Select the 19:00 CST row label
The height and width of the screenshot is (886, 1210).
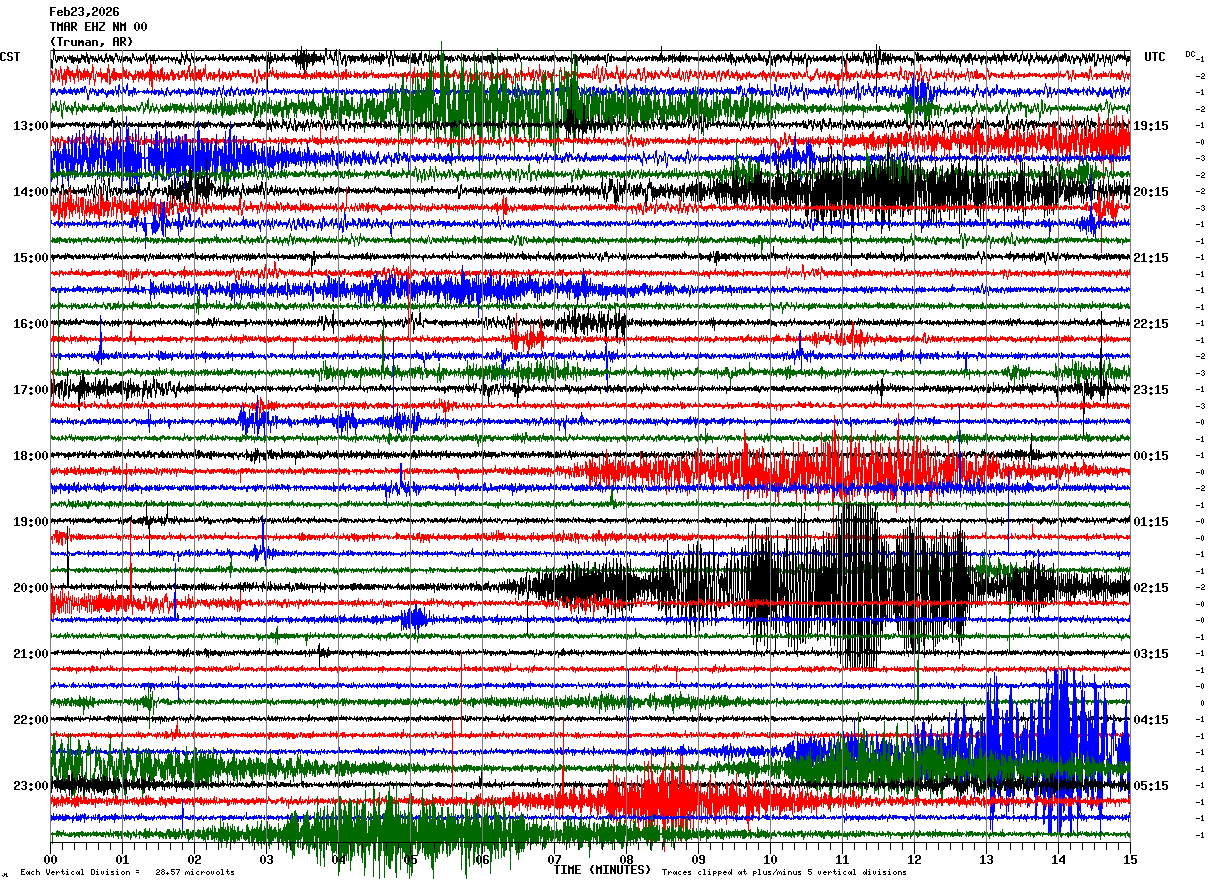coord(31,522)
